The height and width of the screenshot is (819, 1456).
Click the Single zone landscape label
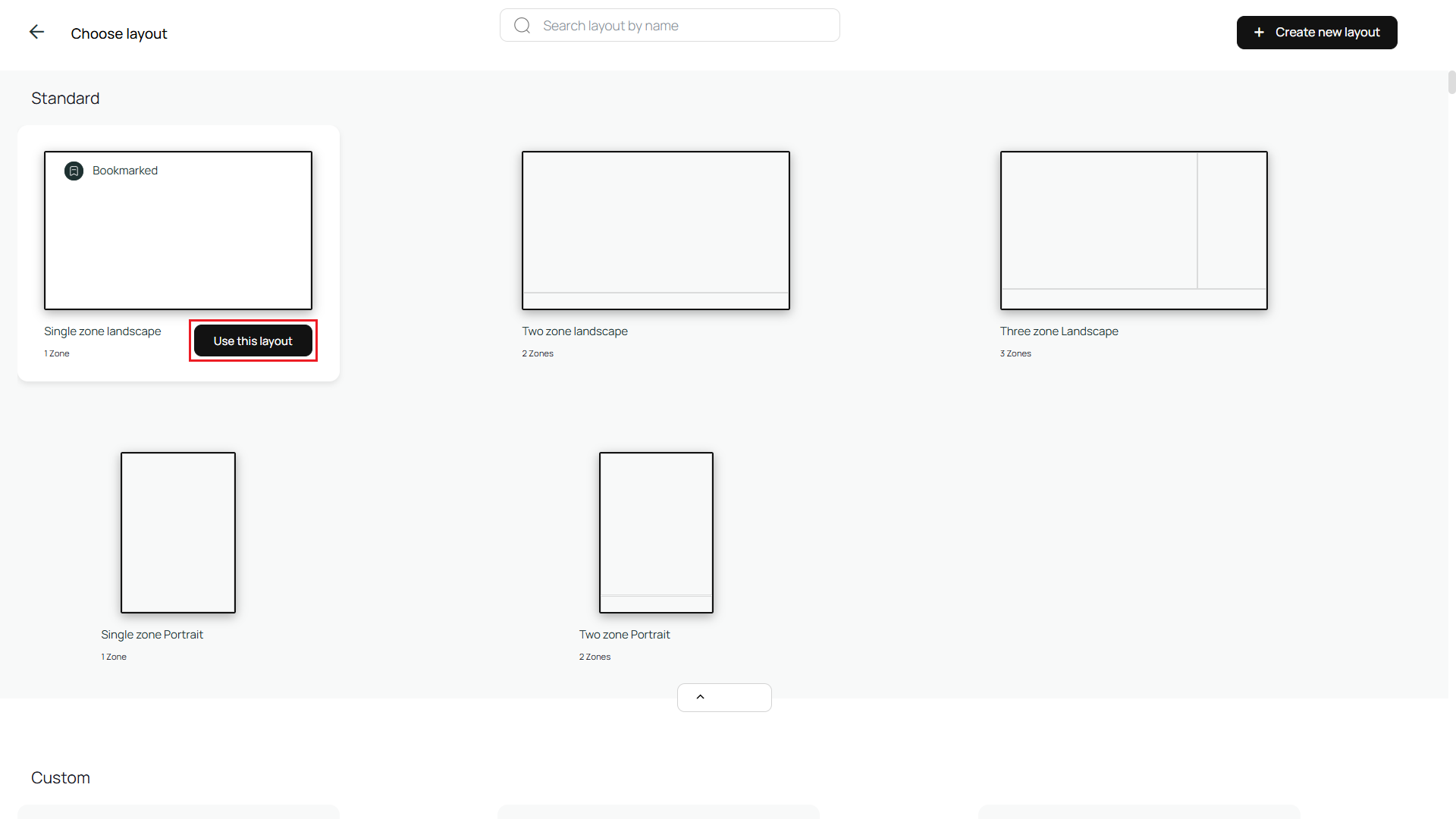(x=102, y=331)
